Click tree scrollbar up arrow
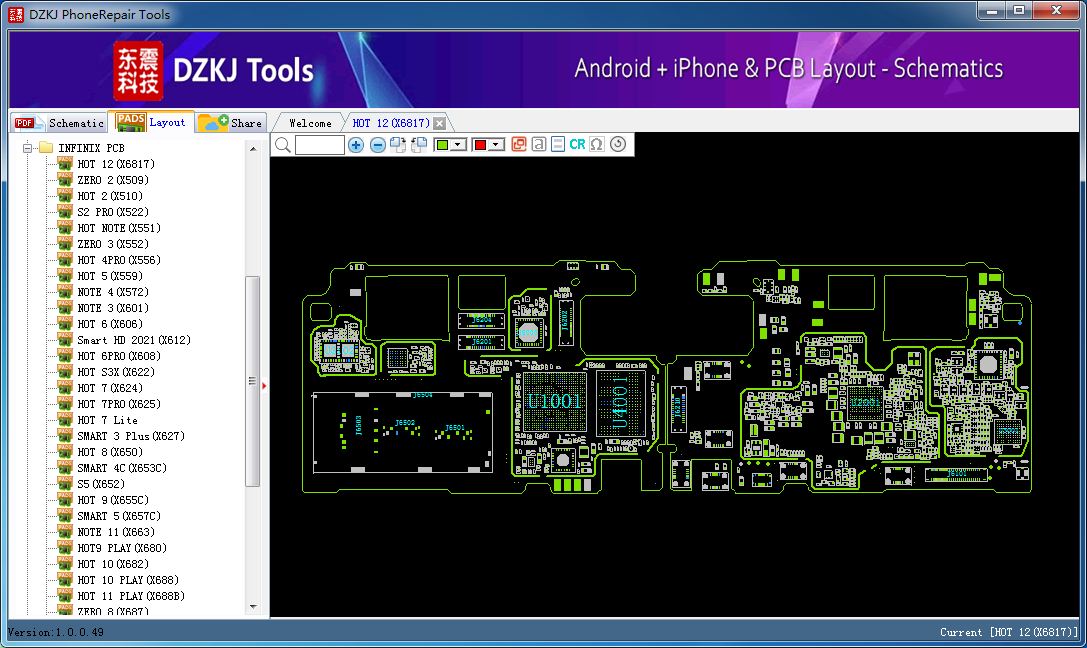The image size is (1087, 648). pos(253,148)
